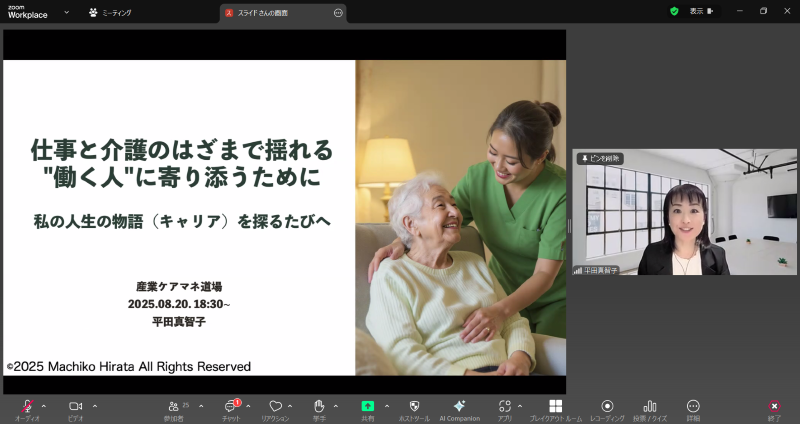Open more options on shared screen tab
The height and width of the screenshot is (424, 800).
[338, 12]
